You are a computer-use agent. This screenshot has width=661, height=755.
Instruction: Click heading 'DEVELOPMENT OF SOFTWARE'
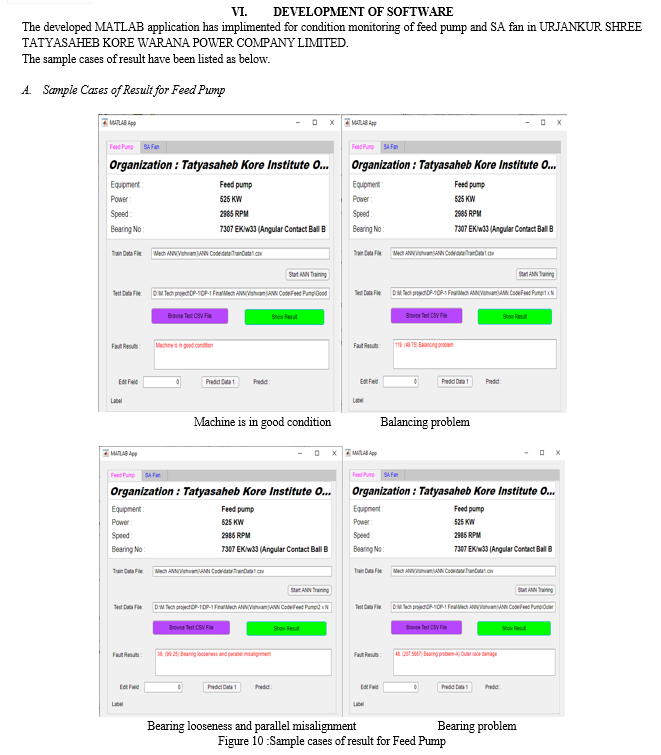tap(363, 12)
